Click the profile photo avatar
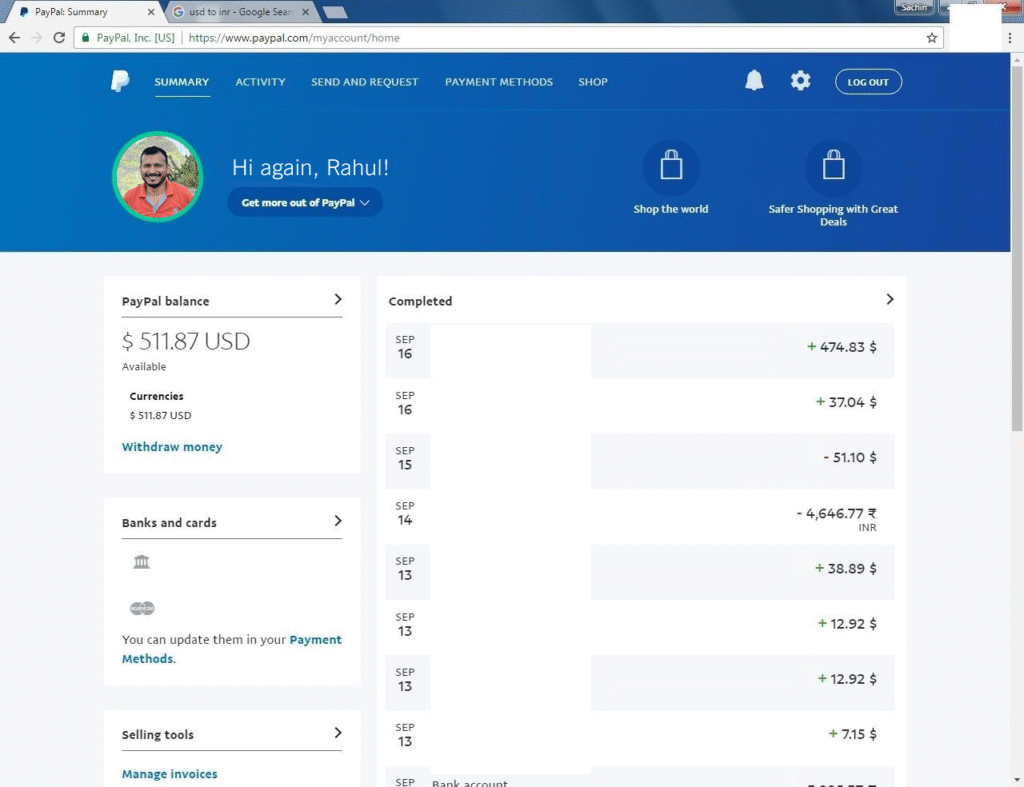Viewport: 1024px width, 787px height. tap(158, 176)
